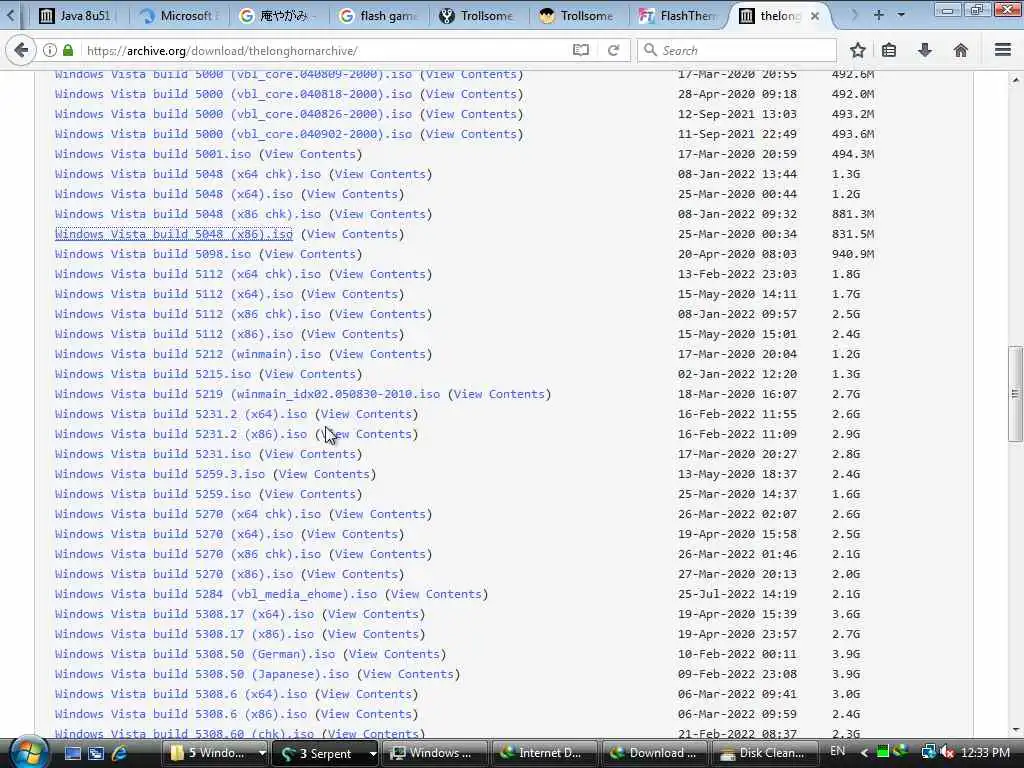Click 12:33 PM taskbar clock
This screenshot has width=1024, height=768.
point(985,752)
